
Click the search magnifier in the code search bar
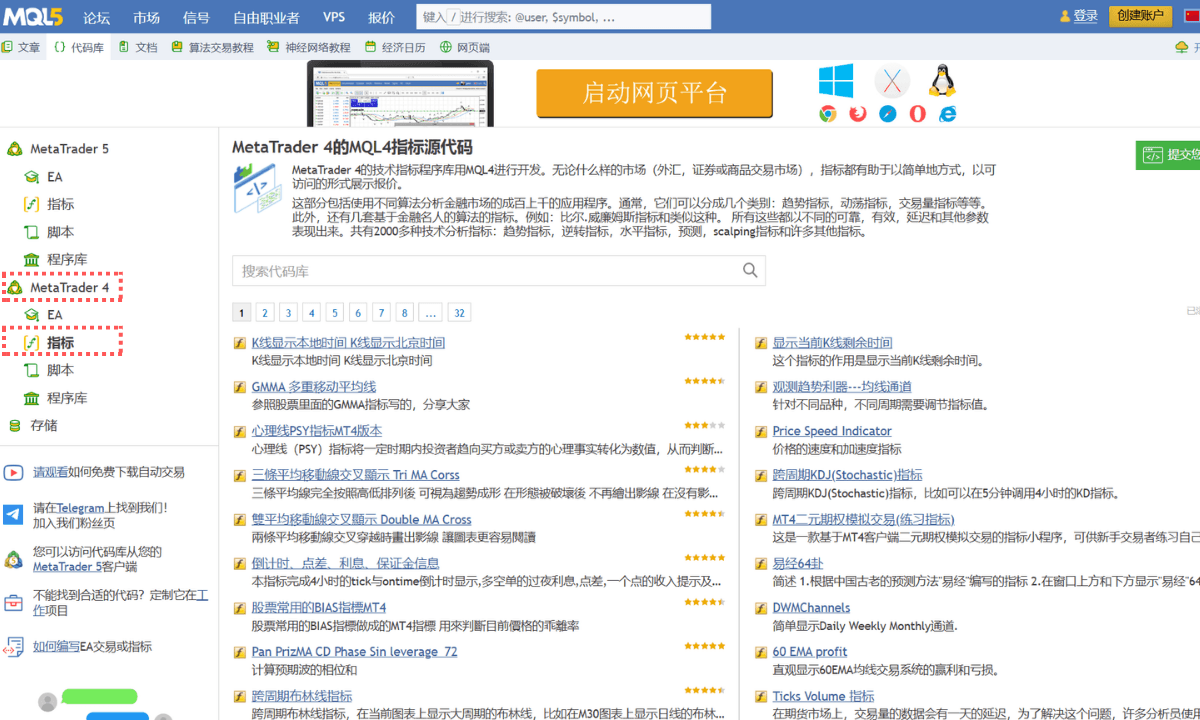[749, 271]
